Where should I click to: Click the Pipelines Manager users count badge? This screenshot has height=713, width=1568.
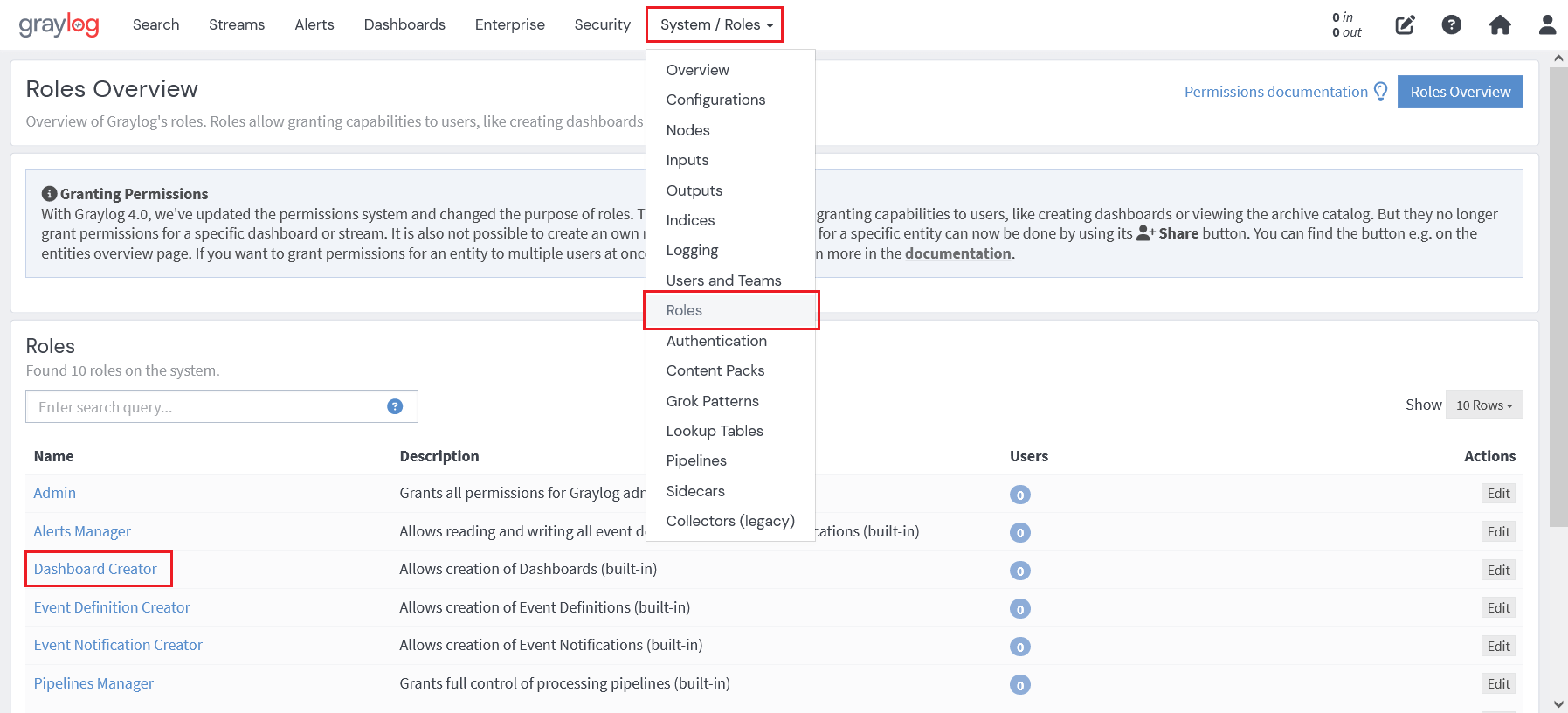pyautogui.click(x=1019, y=685)
